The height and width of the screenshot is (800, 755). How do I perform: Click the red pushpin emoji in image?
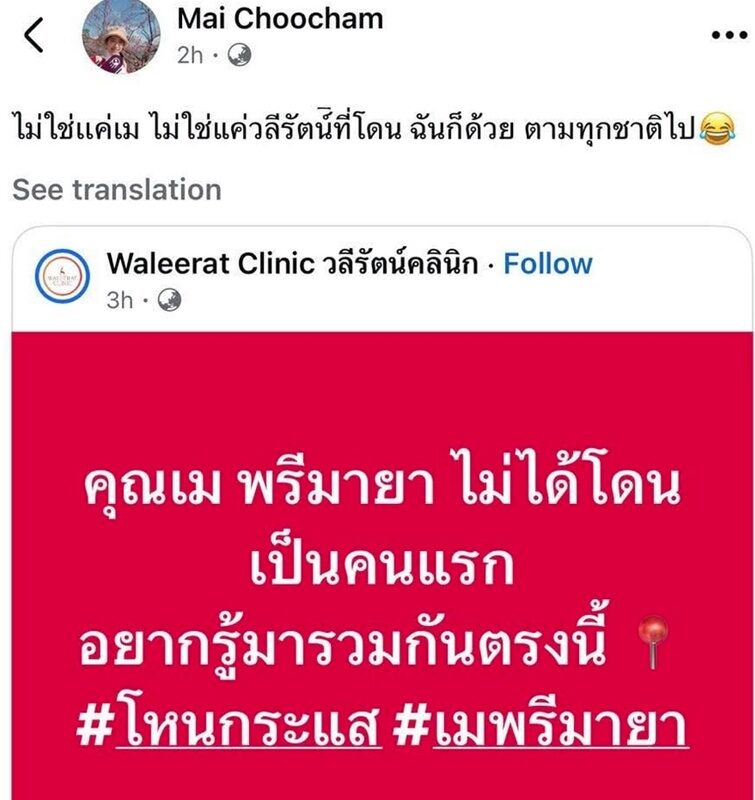point(653,641)
